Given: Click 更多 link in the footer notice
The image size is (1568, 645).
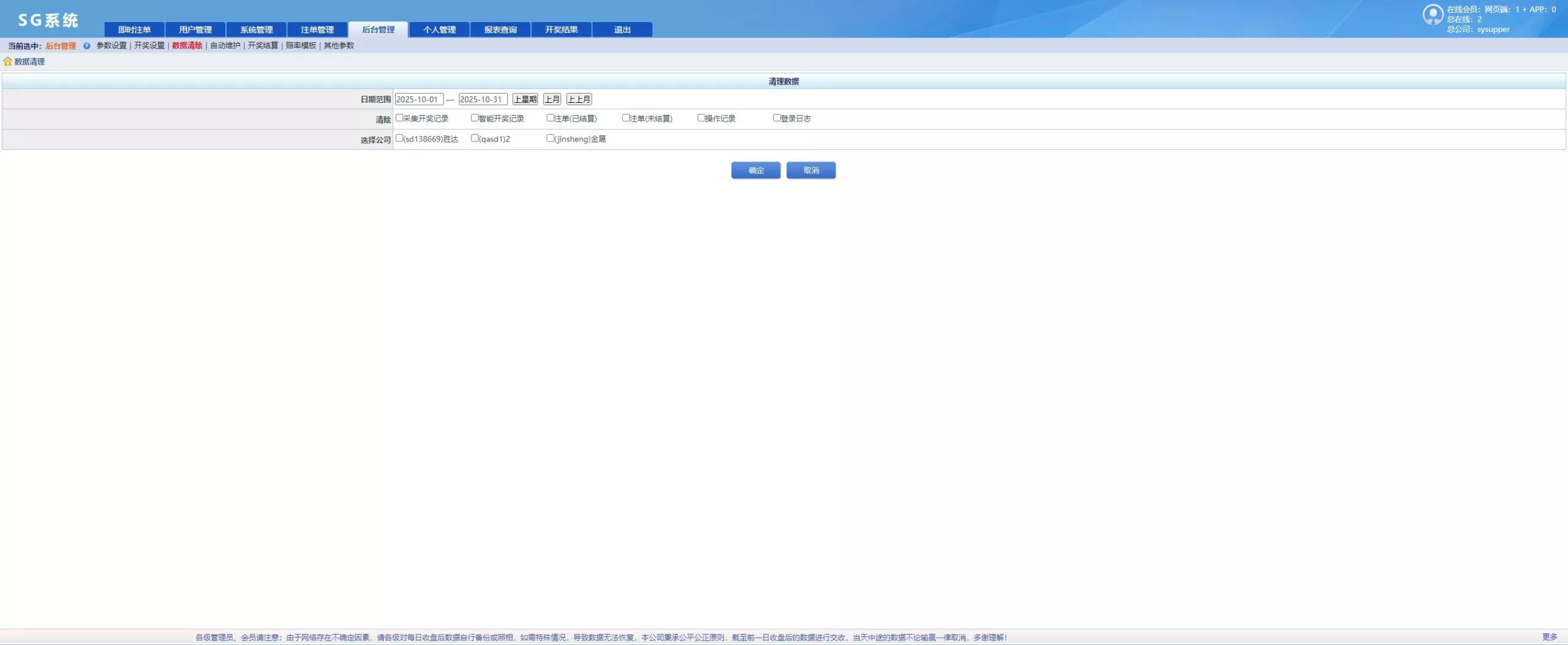Looking at the screenshot, I should (1549, 637).
